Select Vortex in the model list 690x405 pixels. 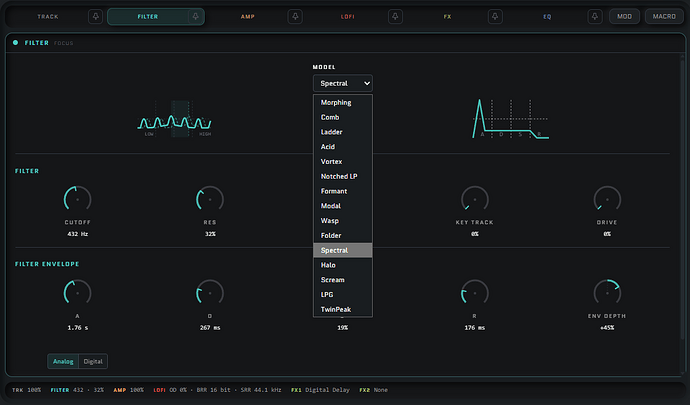click(343, 162)
